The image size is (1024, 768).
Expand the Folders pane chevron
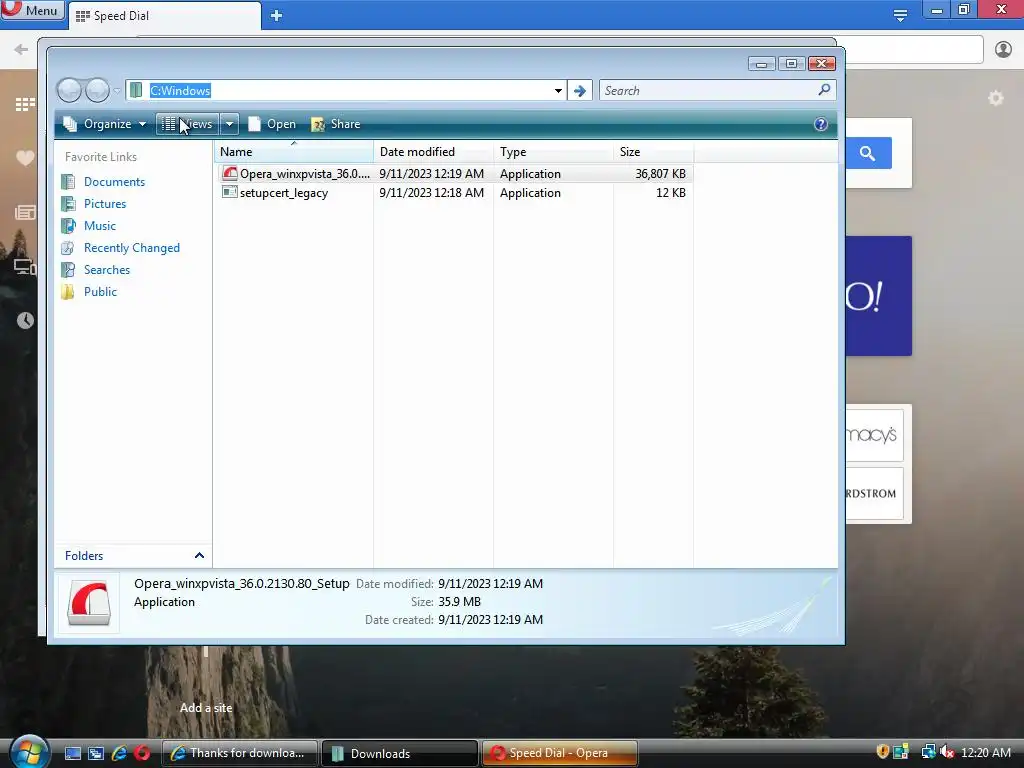[199, 556]
